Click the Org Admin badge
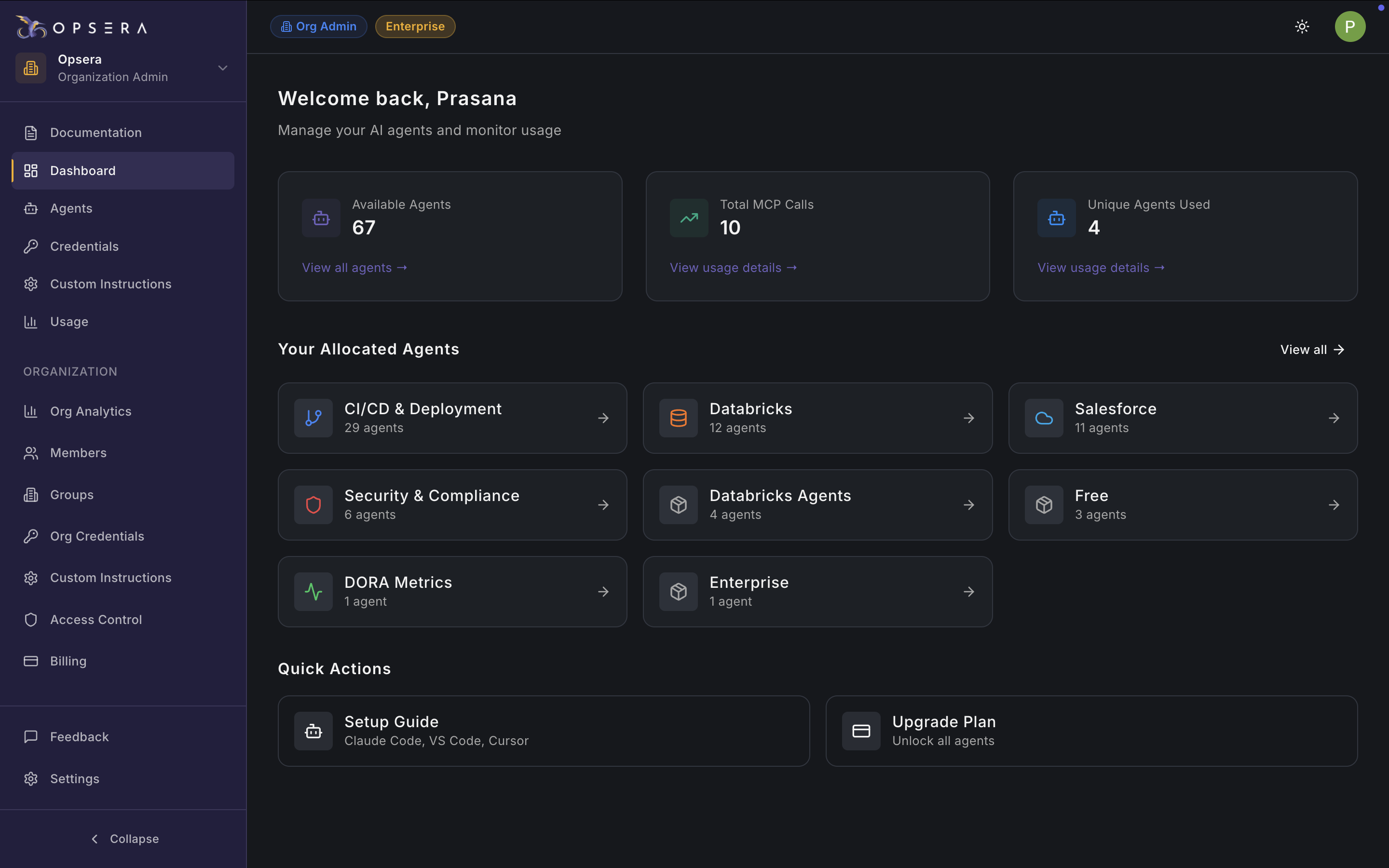The height and width of the screenshot is (868, 1389). 318,27
